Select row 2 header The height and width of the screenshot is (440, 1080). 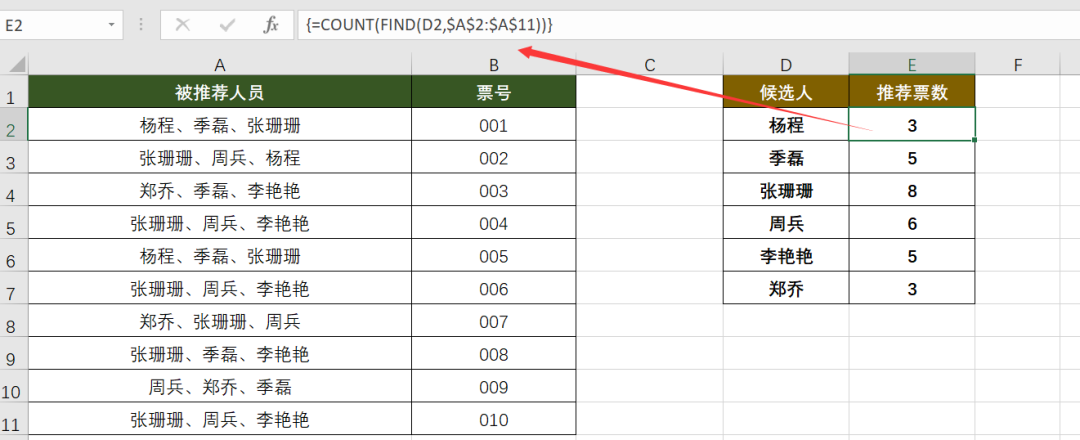click(12, 127)
